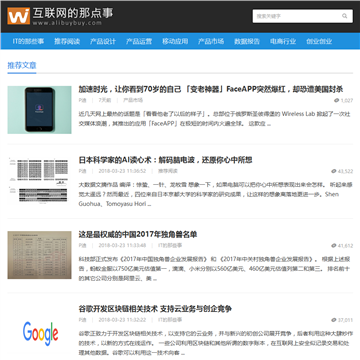Click the AI读心术 article excerpt text
360x360 pixels.
point(215,194)
